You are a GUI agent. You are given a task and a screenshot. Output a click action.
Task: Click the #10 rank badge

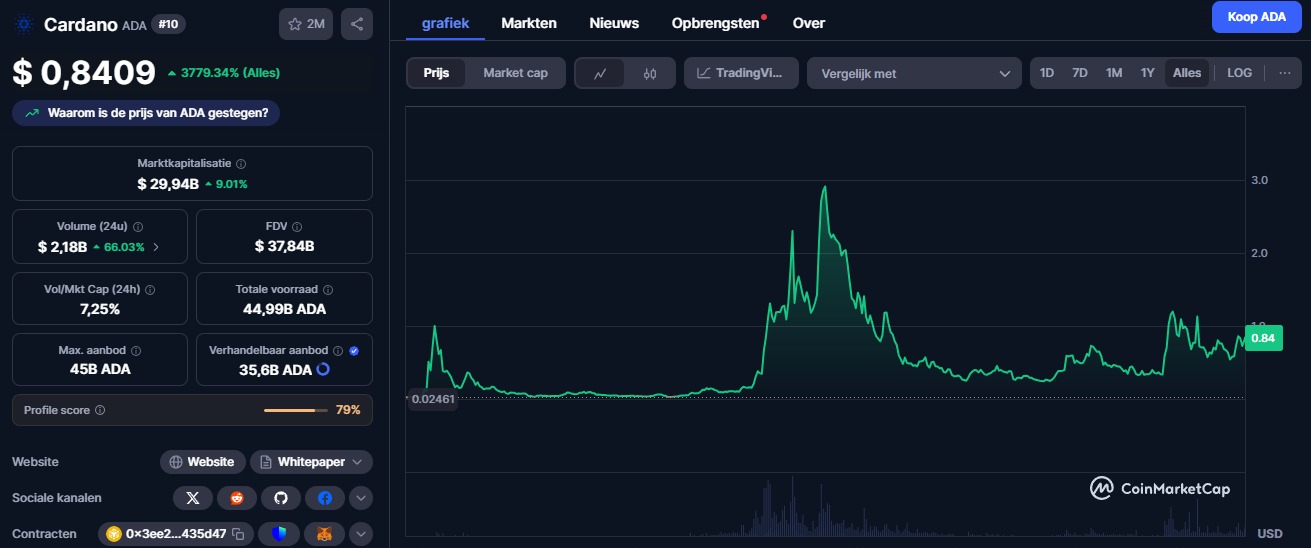pos(168,24)
